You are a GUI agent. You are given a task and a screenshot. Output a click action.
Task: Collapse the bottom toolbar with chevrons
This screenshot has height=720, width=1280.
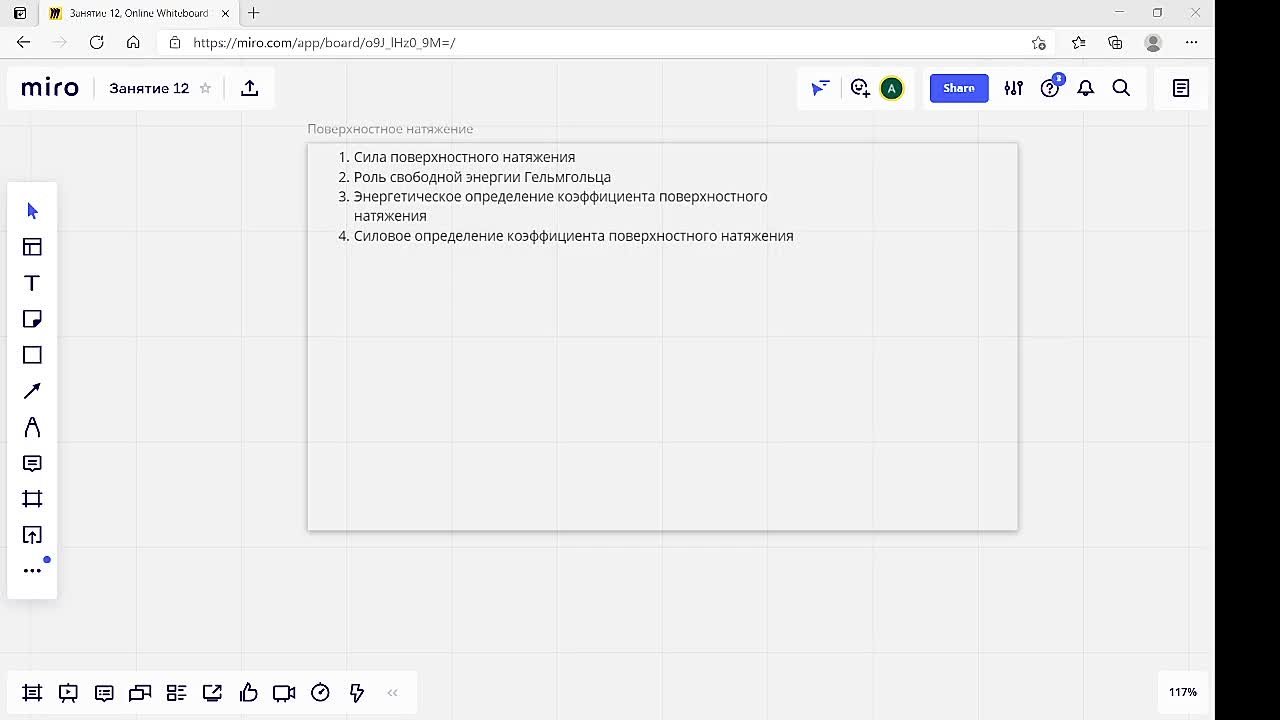click(x=392, y=692)
